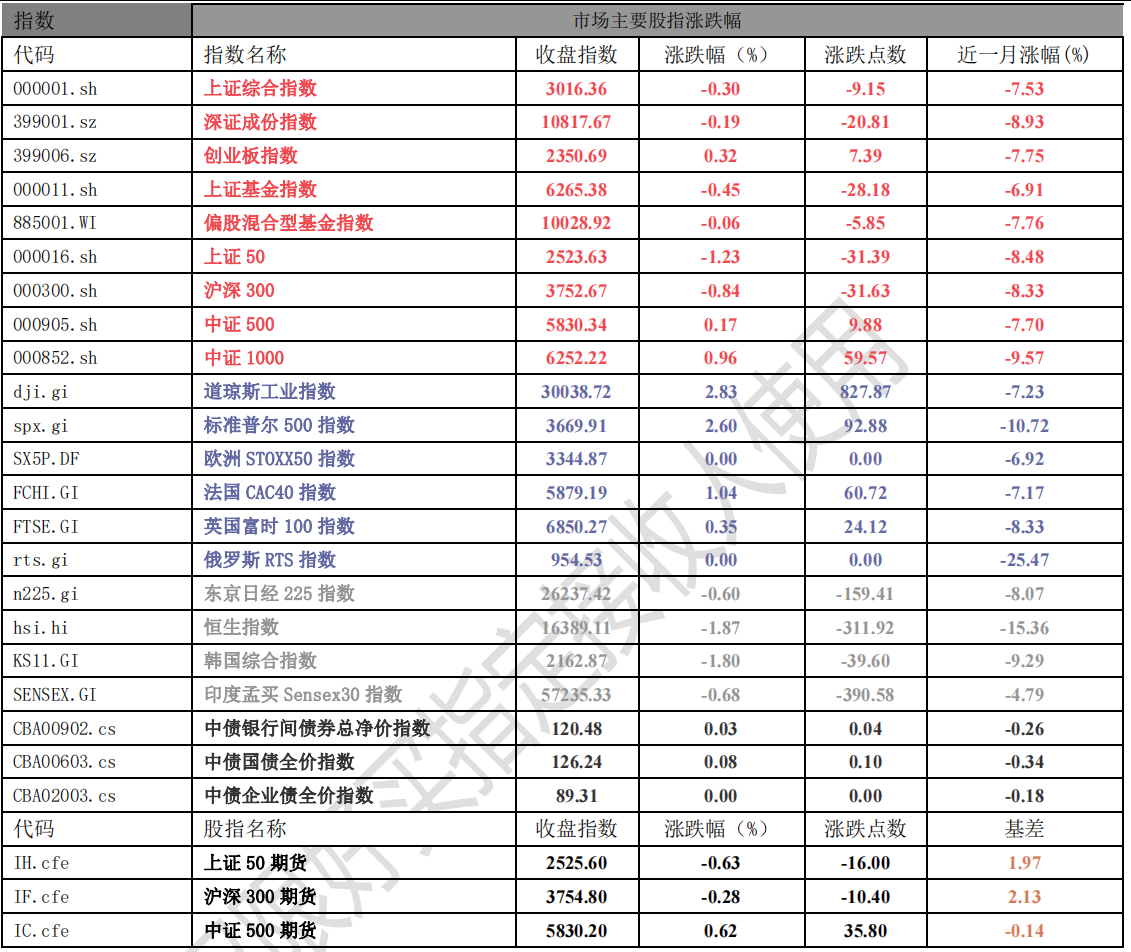Select the 俄罗斯 RTS 指数 monthly change -25.47

click(x=1024, y=560)
